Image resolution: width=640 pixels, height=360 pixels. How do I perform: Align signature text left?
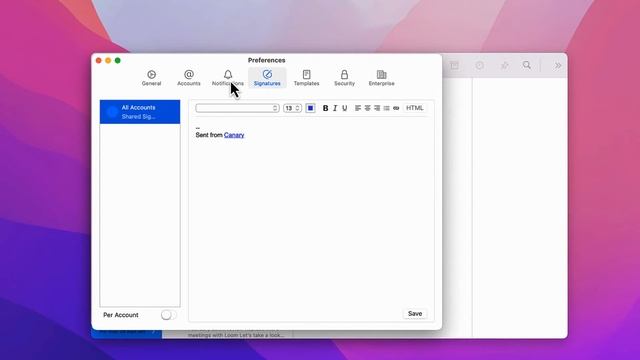358,108
